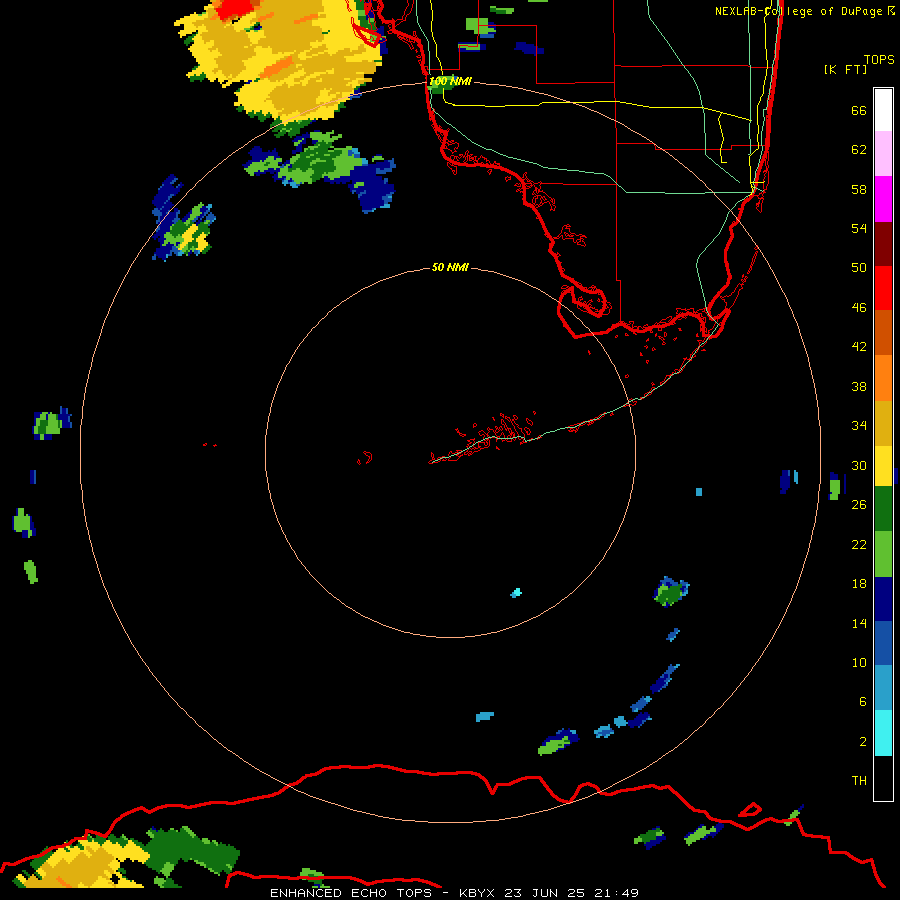
Task: Click the '23 JUN 25' date in caption
Action: (544, 893)
